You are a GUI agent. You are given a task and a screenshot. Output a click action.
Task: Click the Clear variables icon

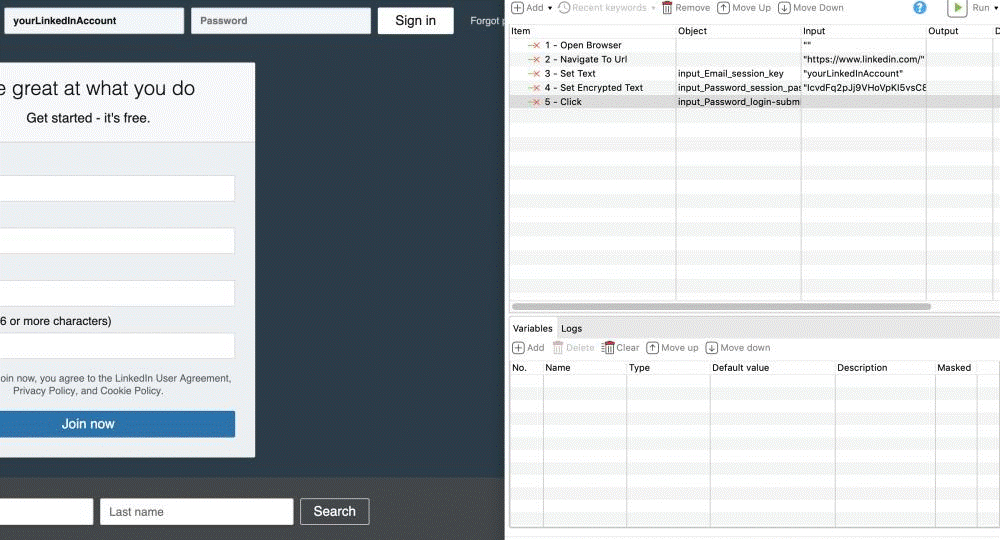coord(608,347)
